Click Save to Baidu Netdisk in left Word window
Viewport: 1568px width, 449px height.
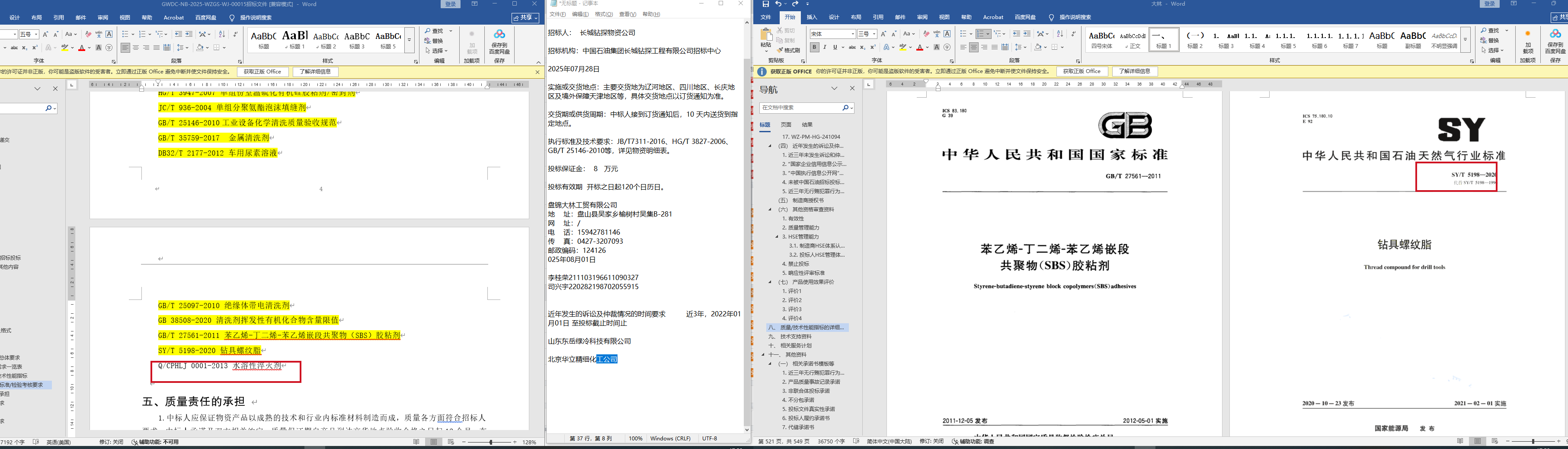tap(500, 42)
